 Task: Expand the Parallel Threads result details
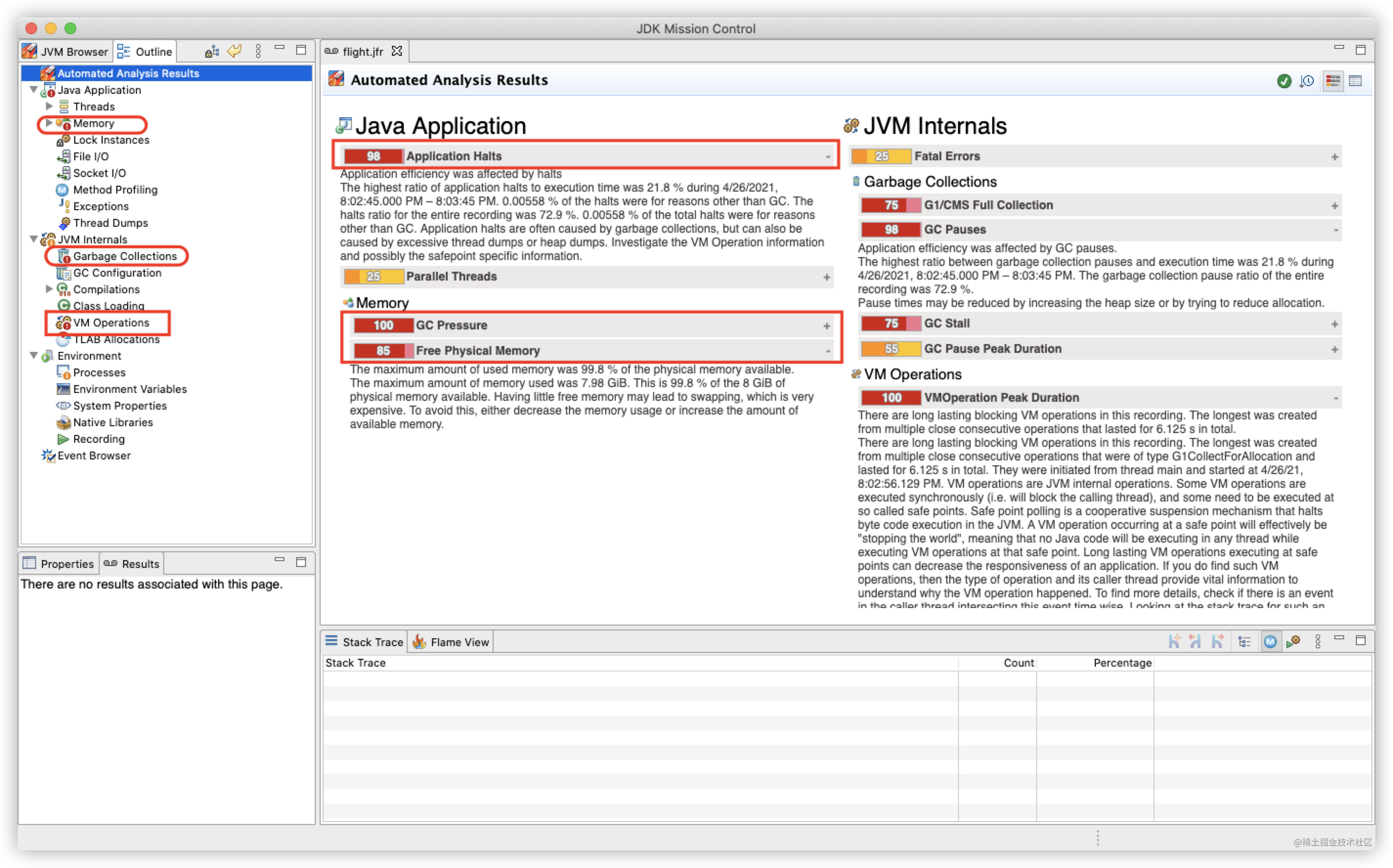(x=827, y=277)
